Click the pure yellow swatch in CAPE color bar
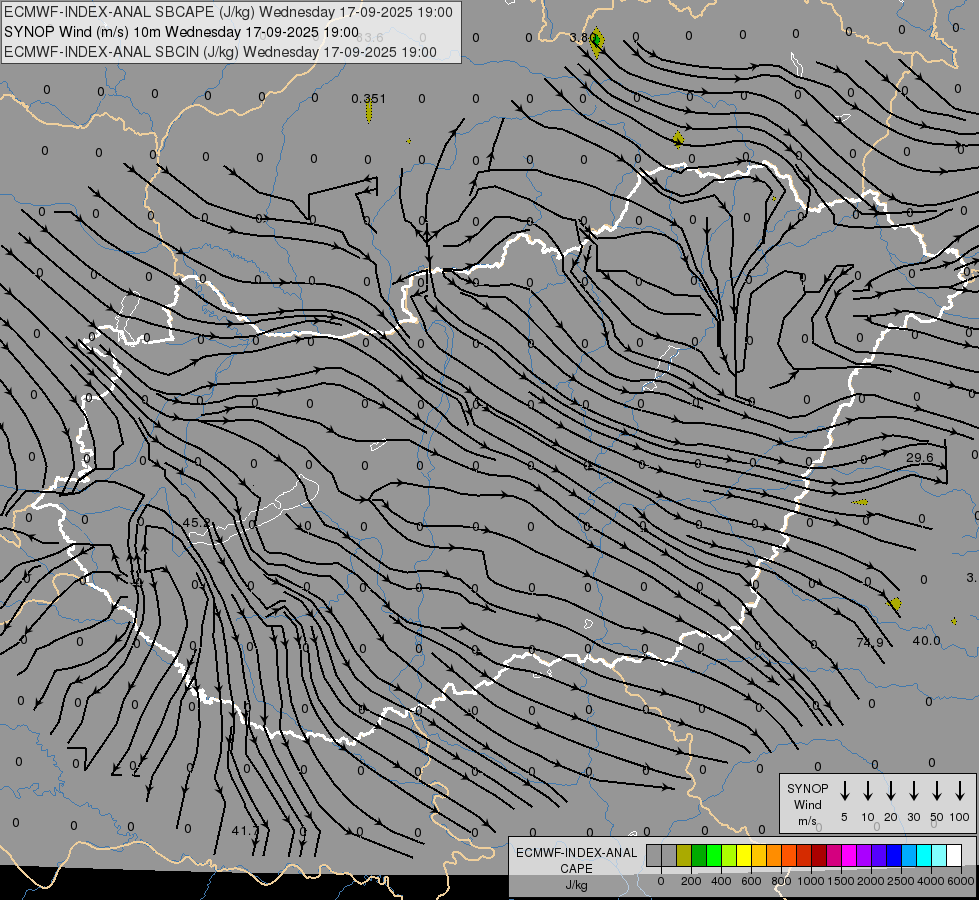 pos(744,855)
